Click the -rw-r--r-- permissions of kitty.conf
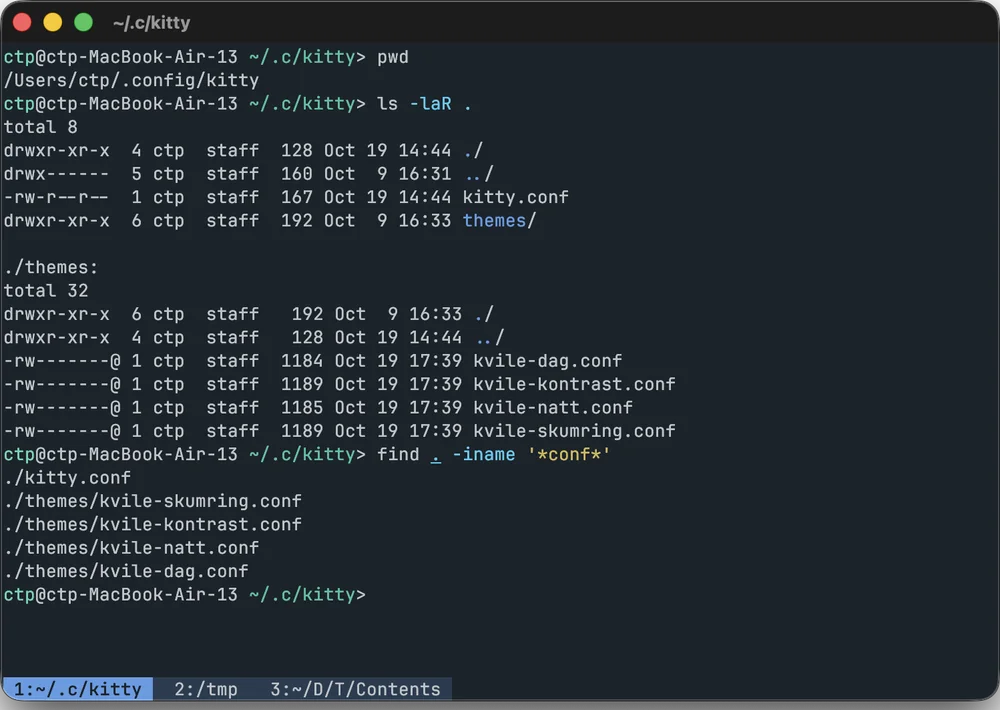The width and height of the screenshot is (1000, 710). point(56,197)
